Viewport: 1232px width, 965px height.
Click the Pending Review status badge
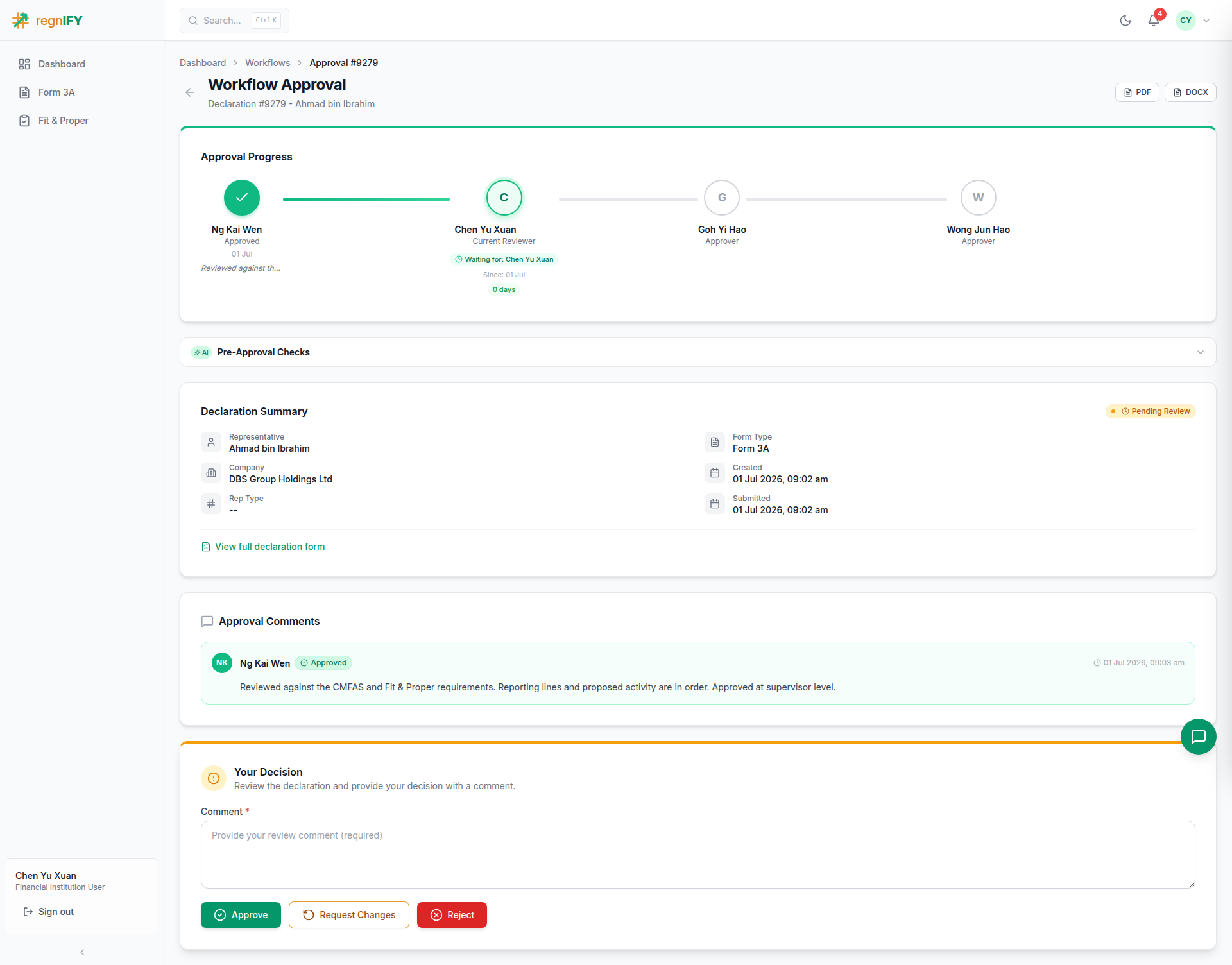1151,411
